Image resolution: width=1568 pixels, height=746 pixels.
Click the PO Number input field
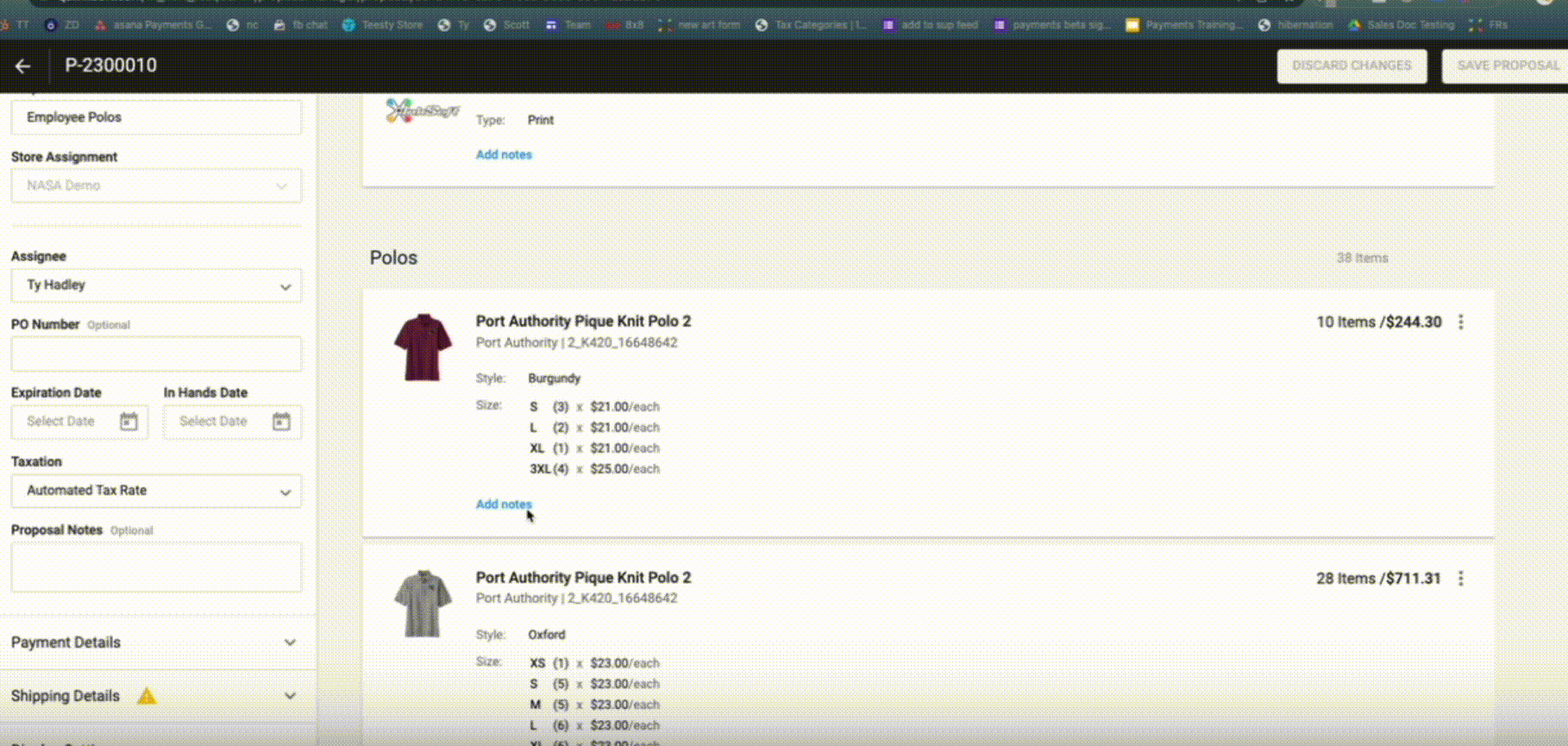click(156, 354)
